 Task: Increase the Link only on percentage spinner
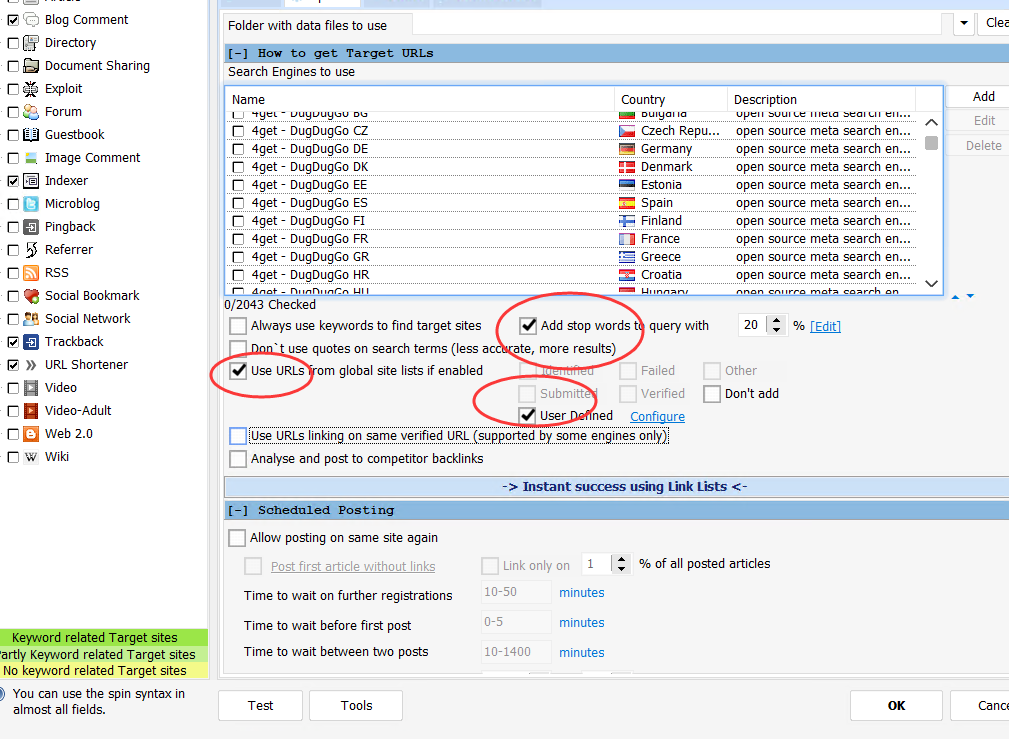[x=621, y=559]
